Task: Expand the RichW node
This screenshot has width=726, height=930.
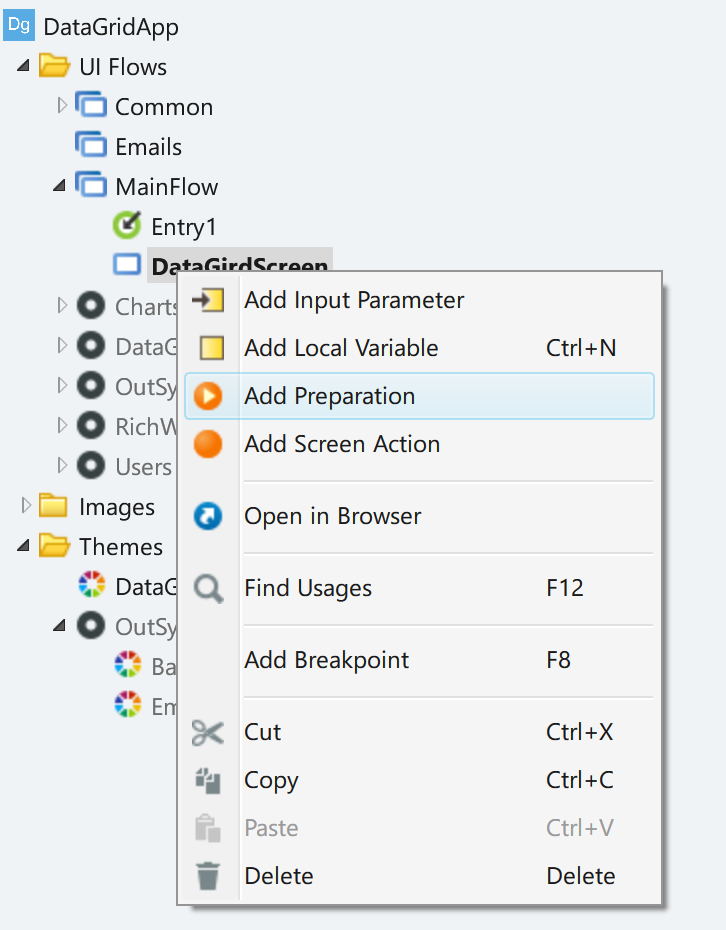Action: [62, 425]
